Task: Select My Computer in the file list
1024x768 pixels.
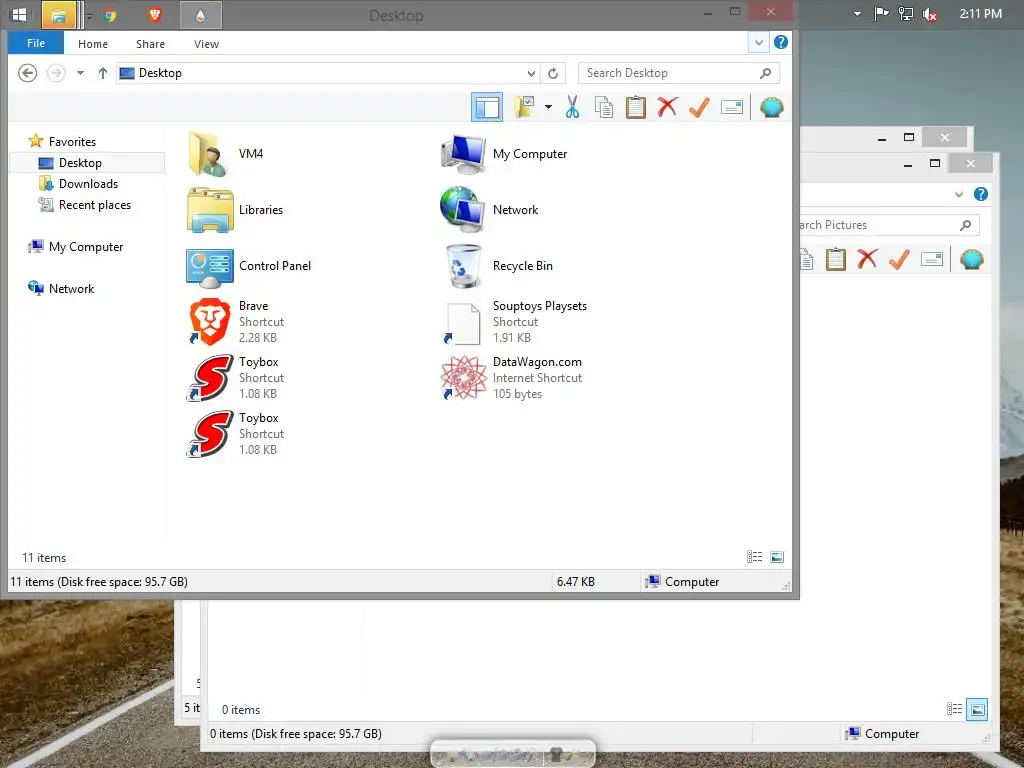Action: tap(504, 153)
